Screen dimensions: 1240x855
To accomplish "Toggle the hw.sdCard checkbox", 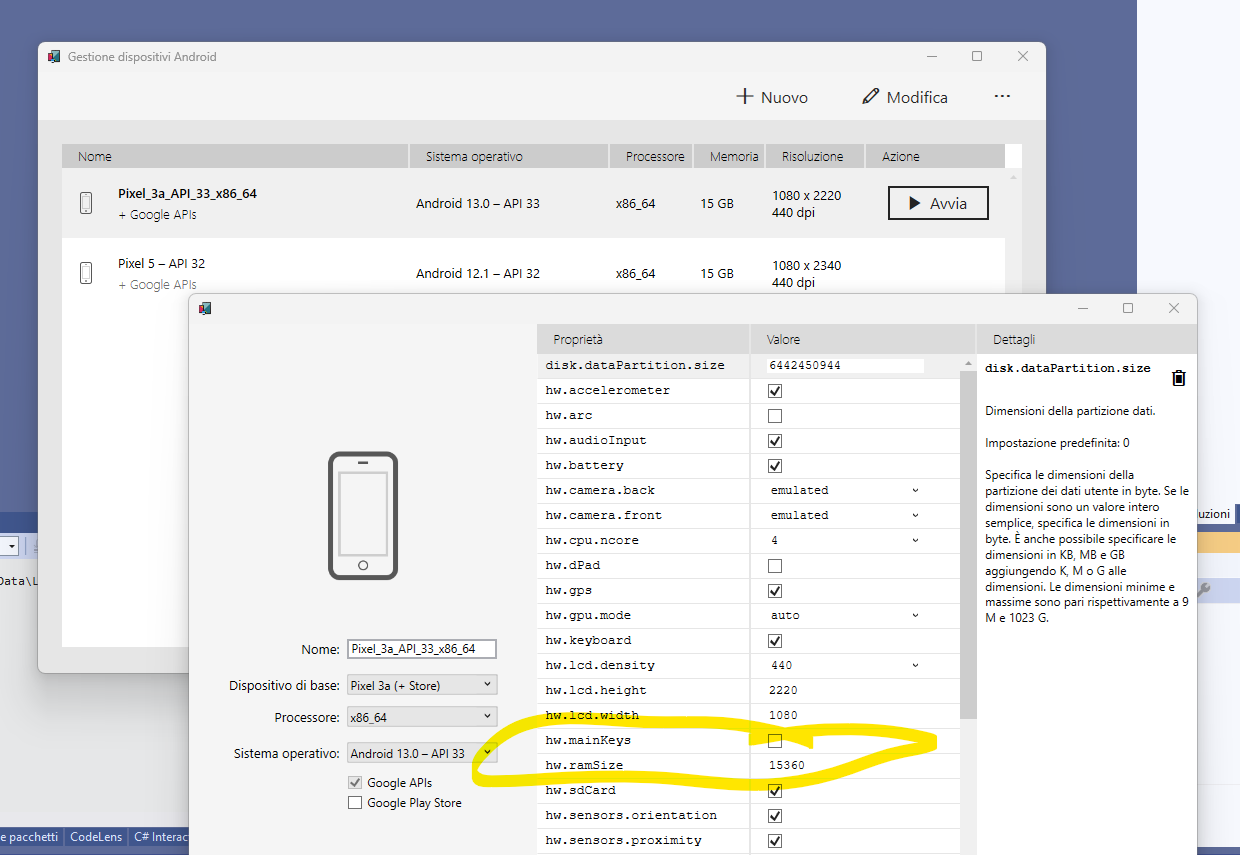I will point(775,791).
